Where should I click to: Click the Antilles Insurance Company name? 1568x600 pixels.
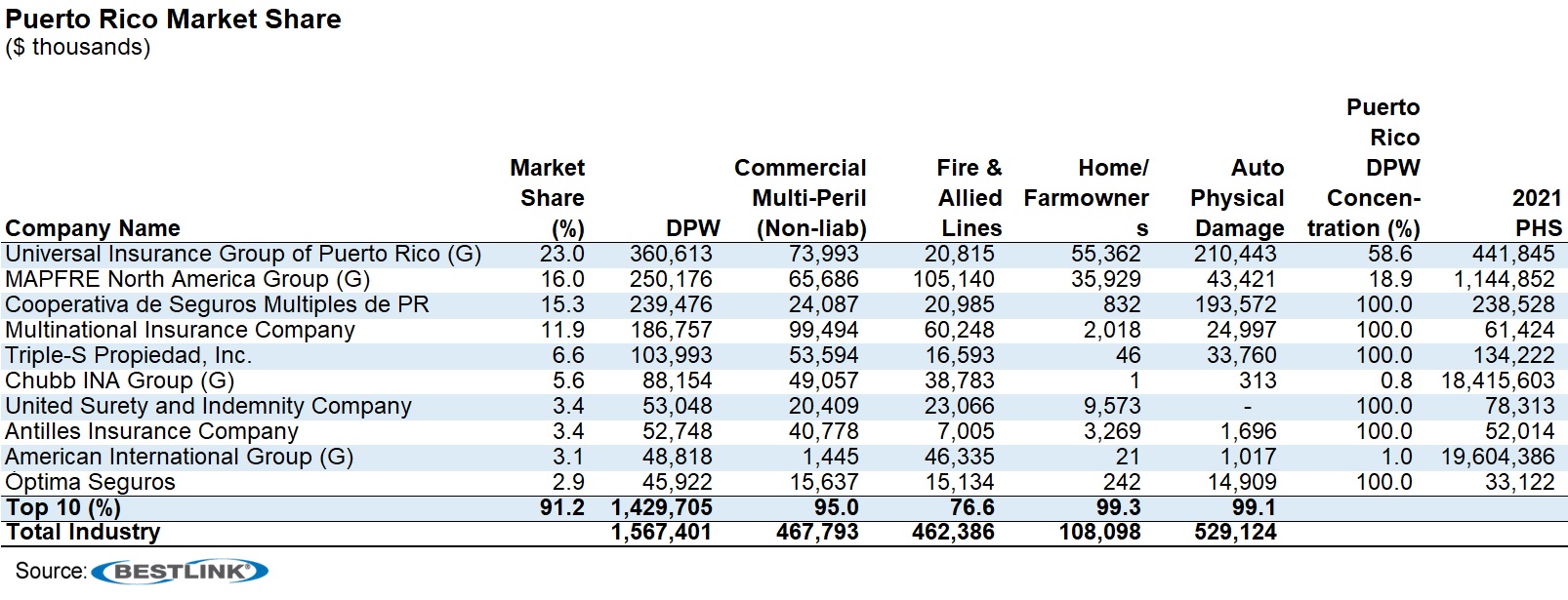click(x=151, y=432)
